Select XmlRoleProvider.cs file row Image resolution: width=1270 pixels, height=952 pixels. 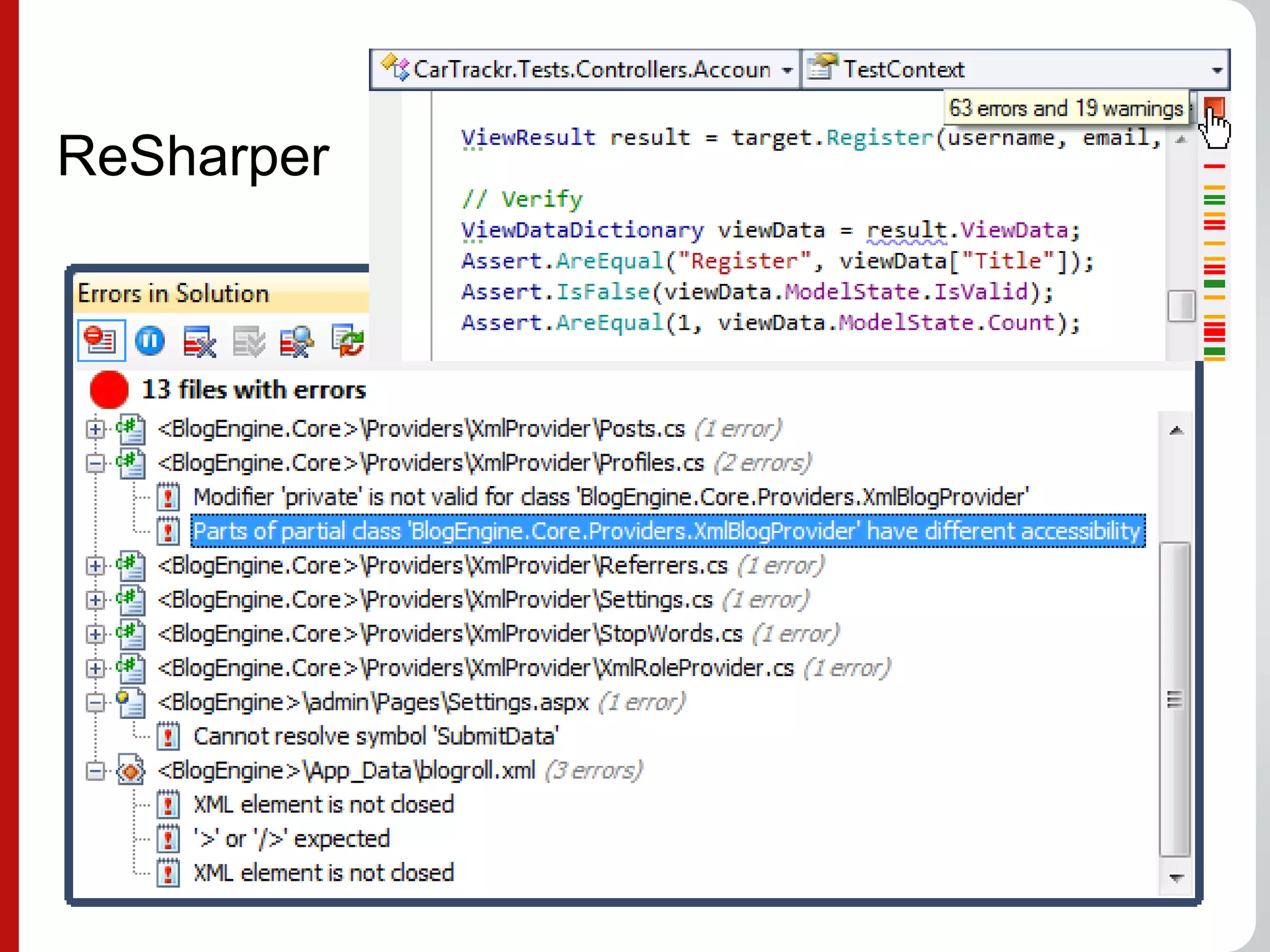[524, 668]
